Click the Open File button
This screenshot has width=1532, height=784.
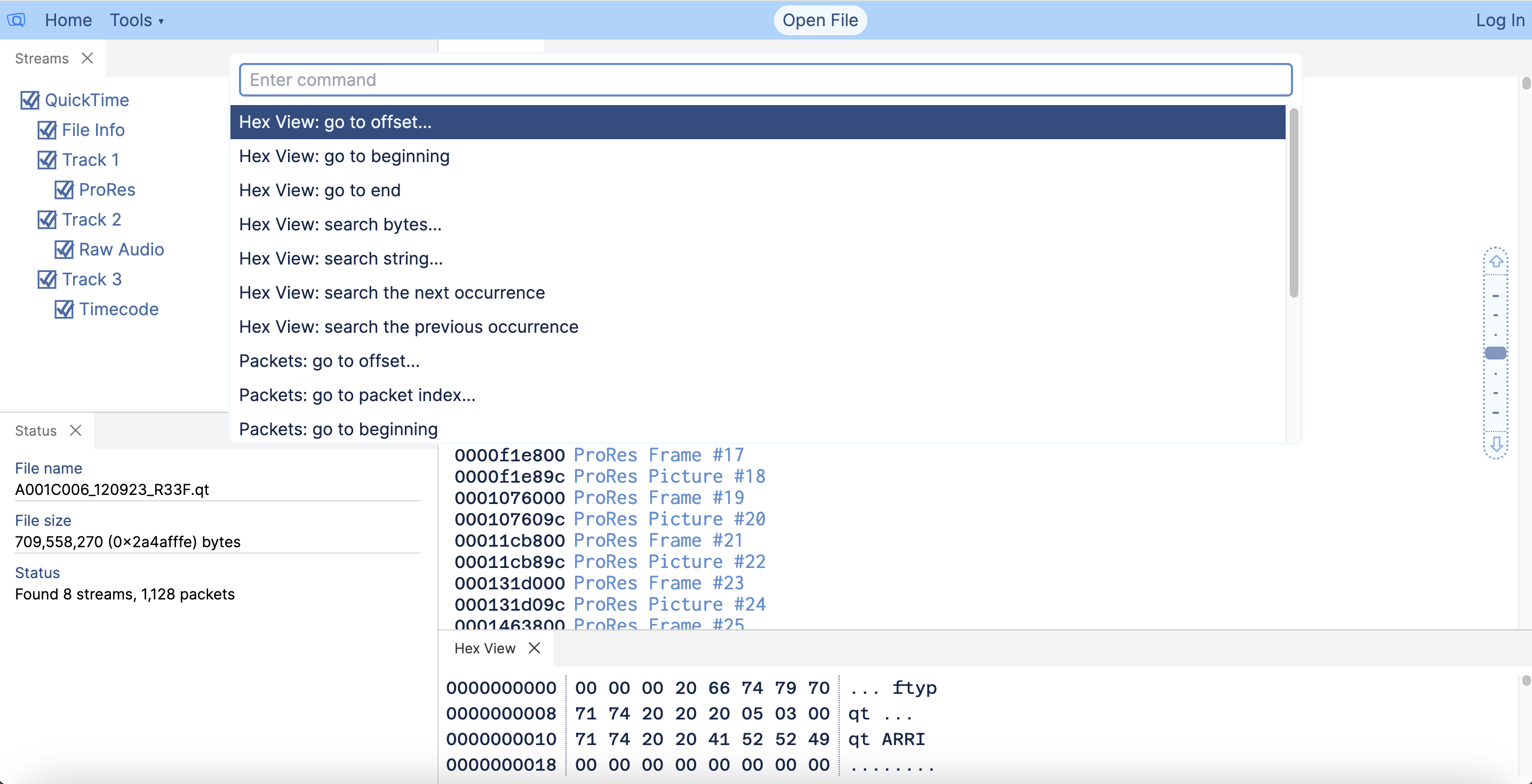point(819,20)
